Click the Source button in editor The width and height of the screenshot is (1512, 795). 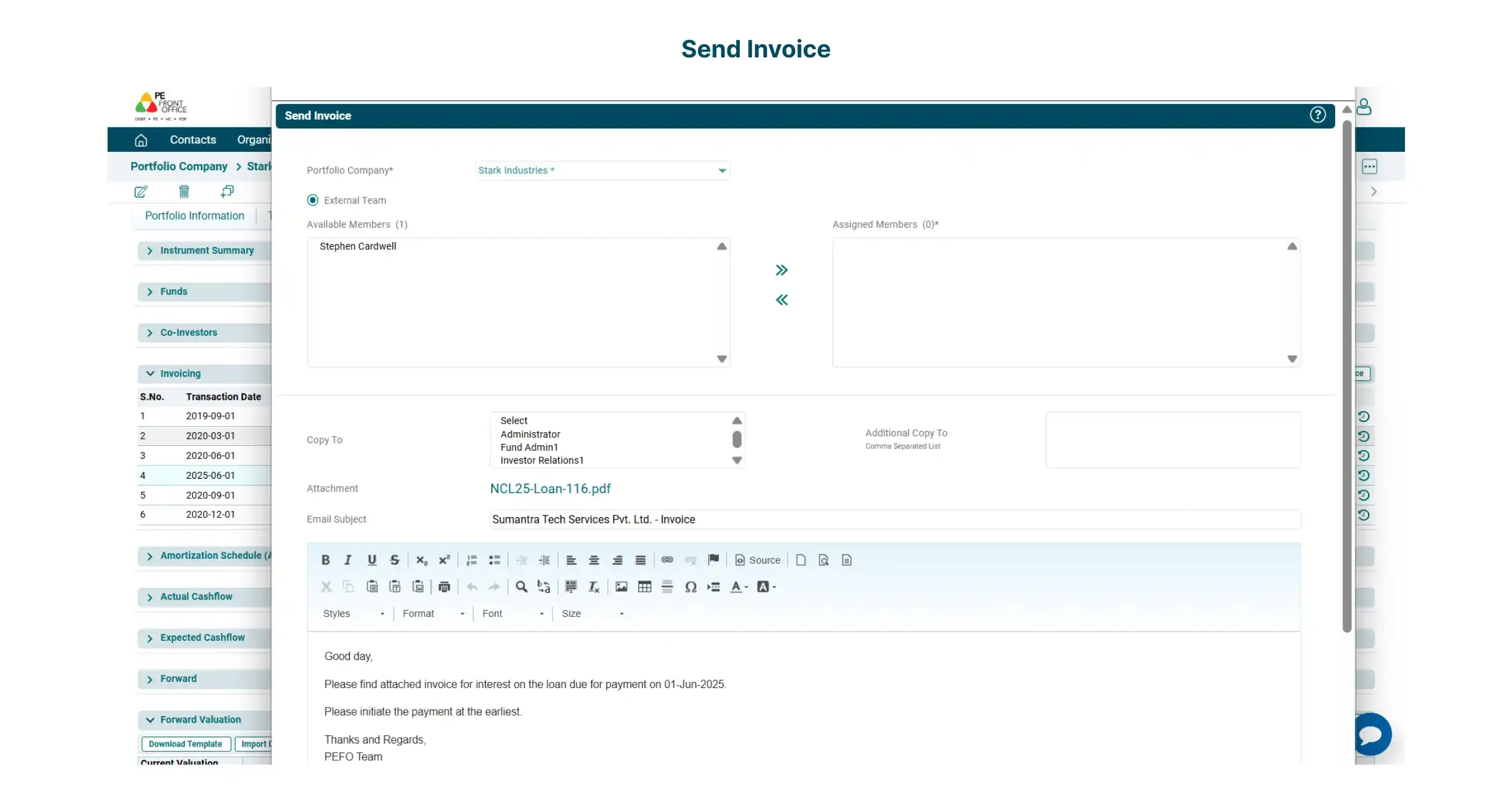coord(757,560)
